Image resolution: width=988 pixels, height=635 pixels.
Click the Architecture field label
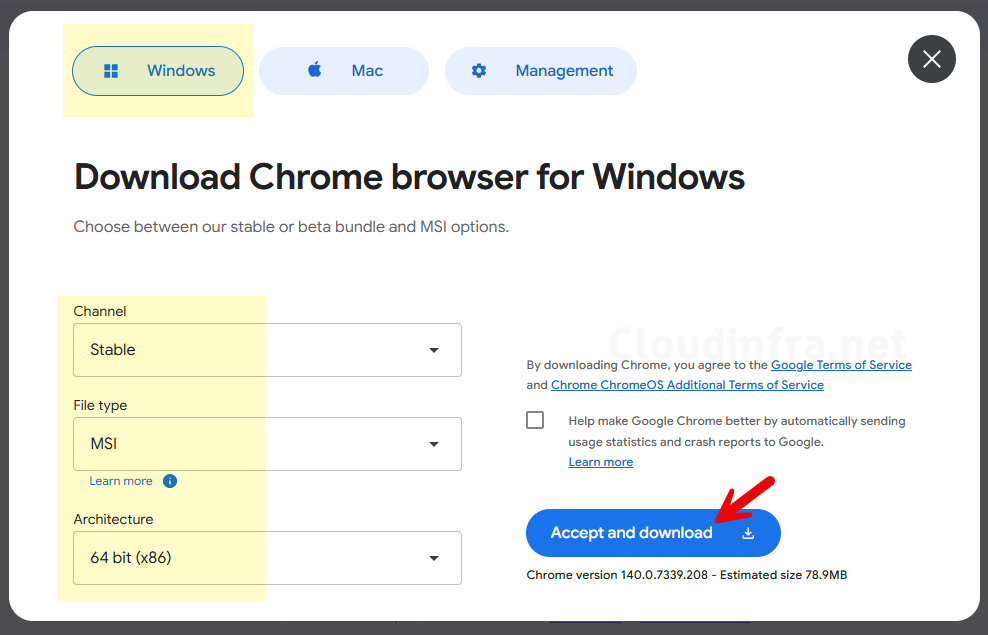click(113, 519)
